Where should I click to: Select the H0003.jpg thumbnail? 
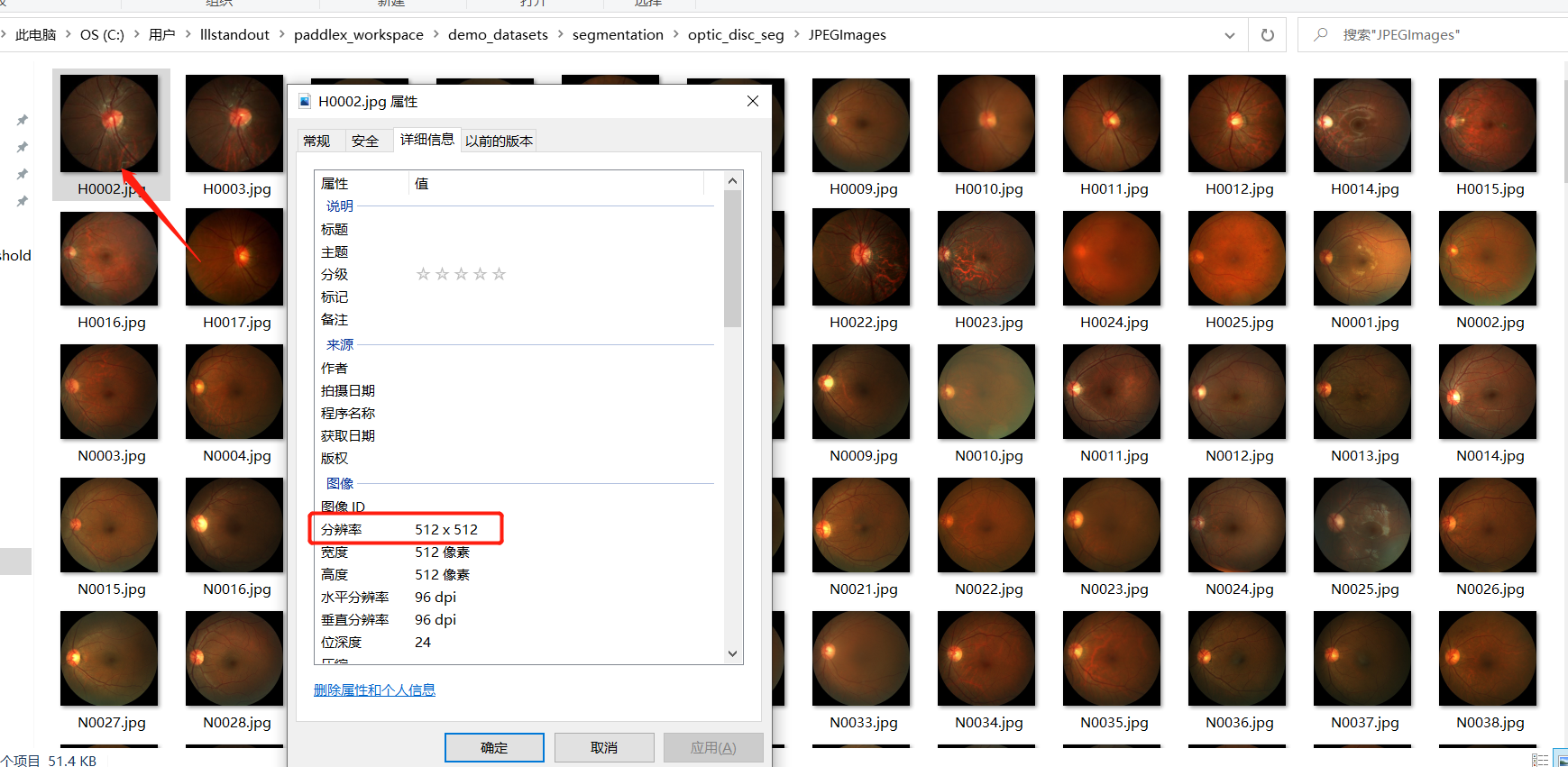(x=234, y=123)
